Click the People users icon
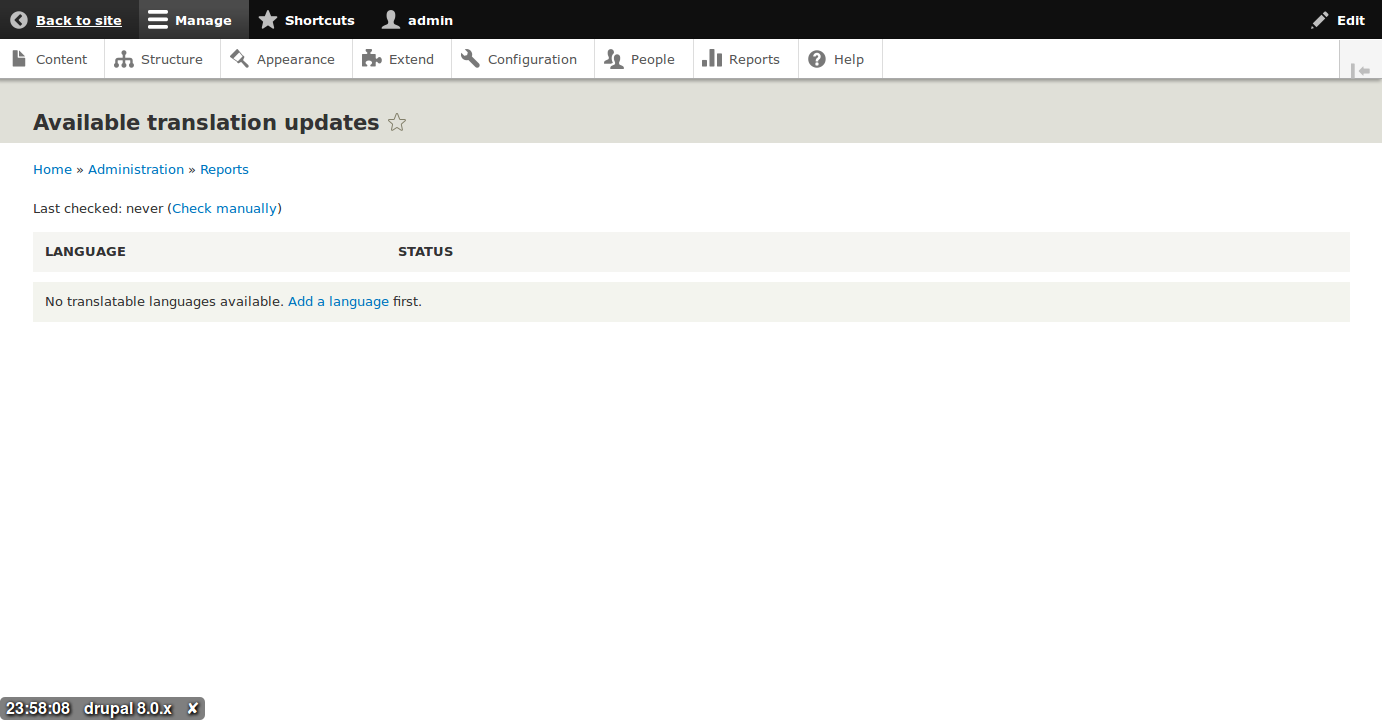This screenshot has height=720, width=1382. tap(614, 59)
